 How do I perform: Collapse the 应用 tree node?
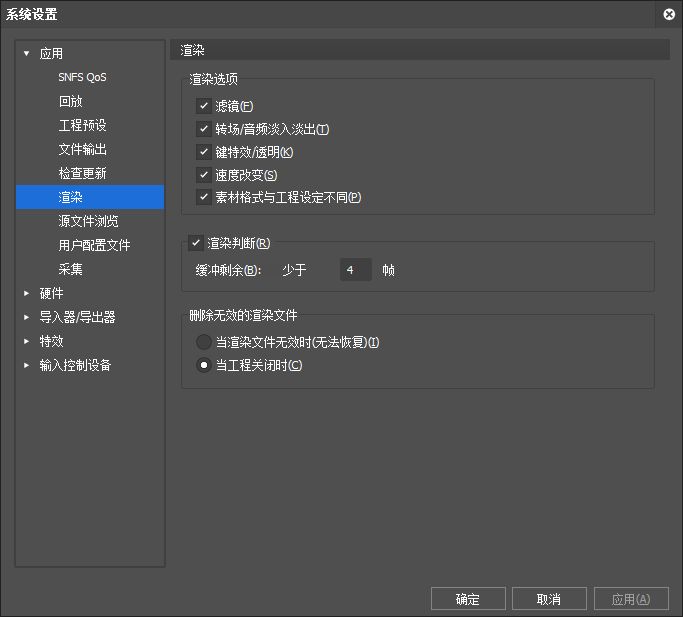coord(27,54)
